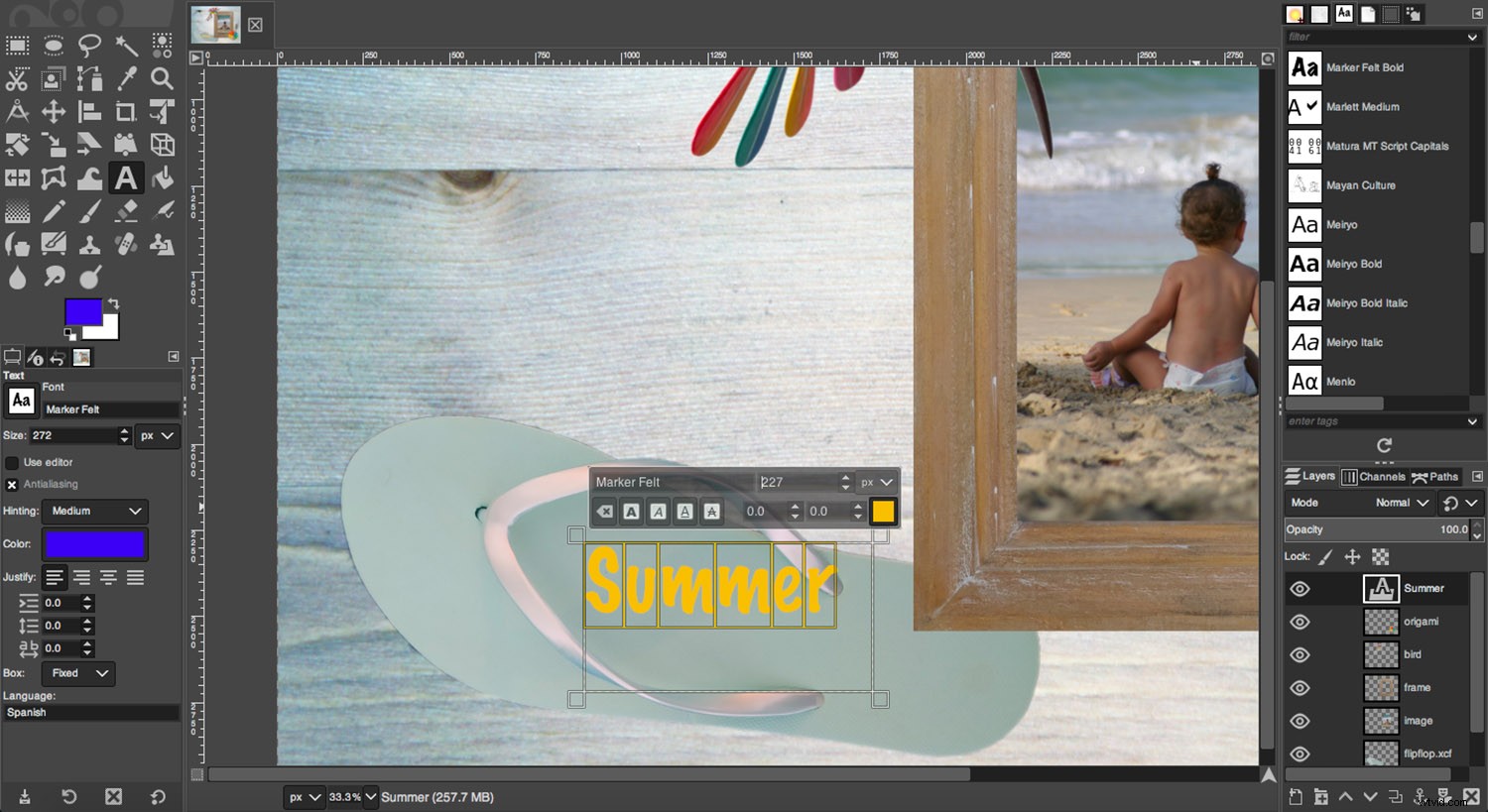Select the Clone tool
Screen dimensions: 1488x812
[x=90, y=244]
